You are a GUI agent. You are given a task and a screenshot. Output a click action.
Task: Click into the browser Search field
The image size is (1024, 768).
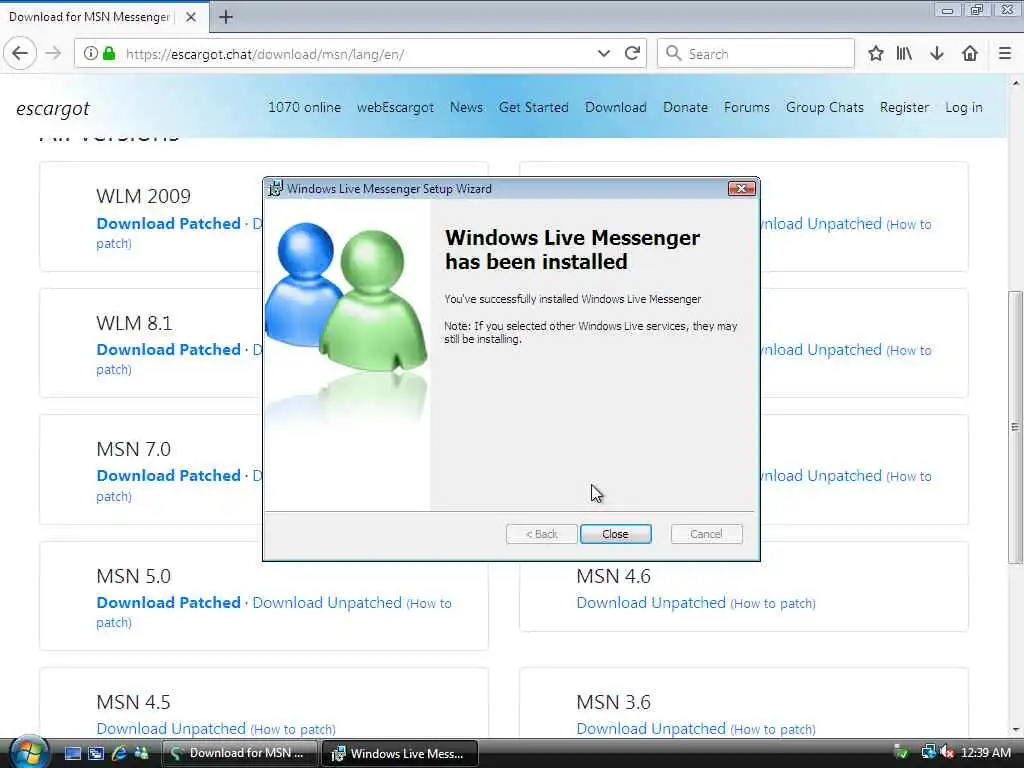[x=756, y=54]
